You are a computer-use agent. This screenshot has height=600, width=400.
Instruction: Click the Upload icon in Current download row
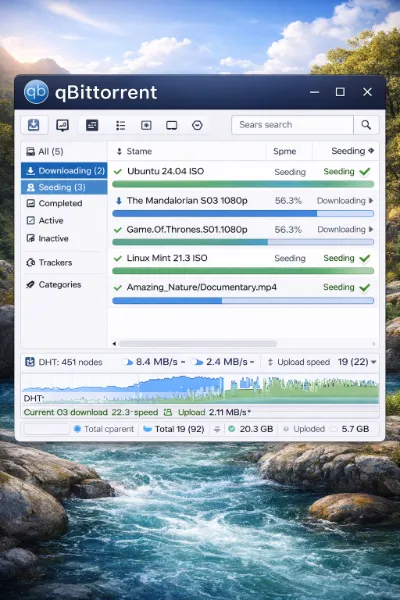(x=168, y=412)
